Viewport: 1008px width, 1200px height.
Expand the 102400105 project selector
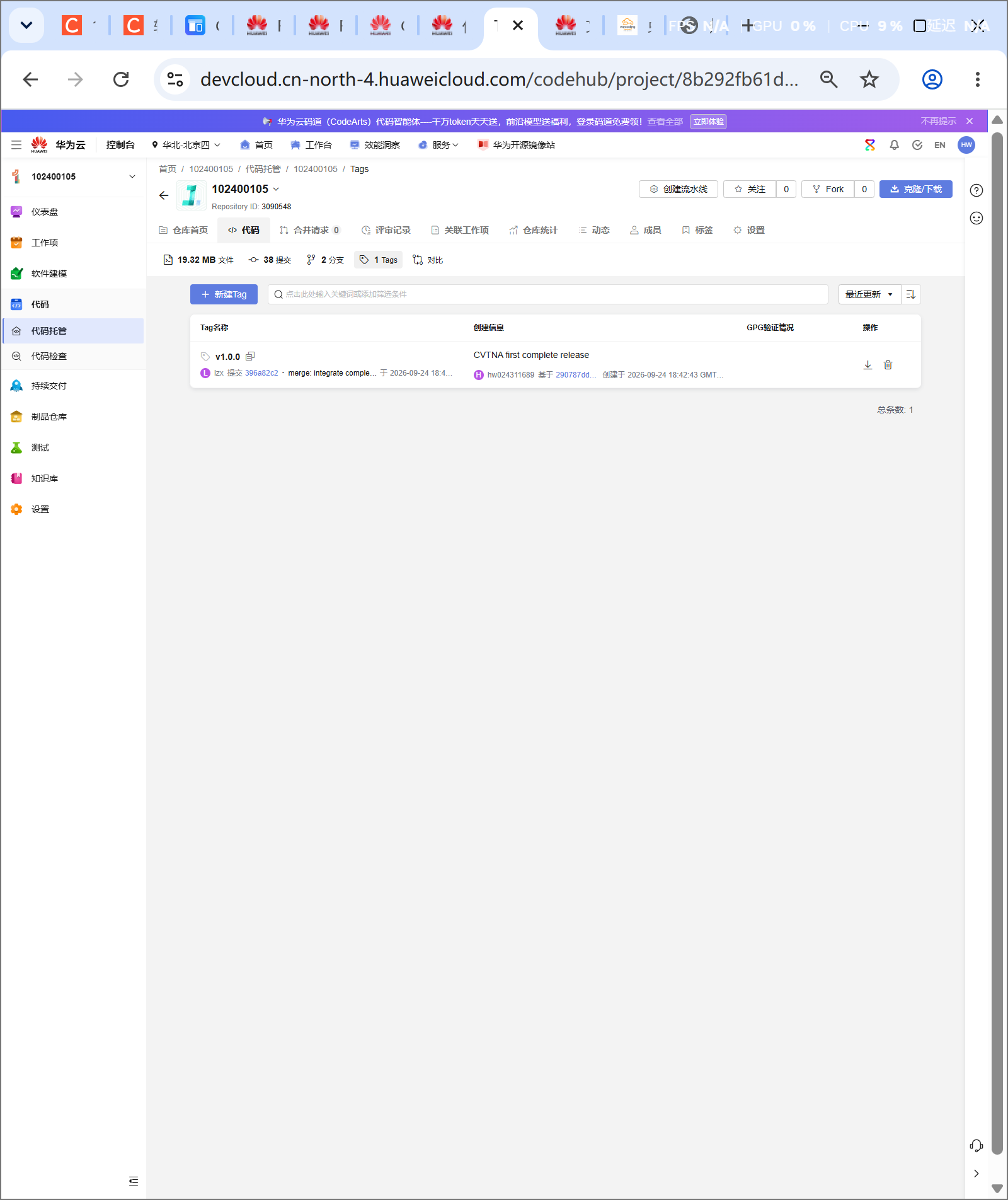point(74,176)
